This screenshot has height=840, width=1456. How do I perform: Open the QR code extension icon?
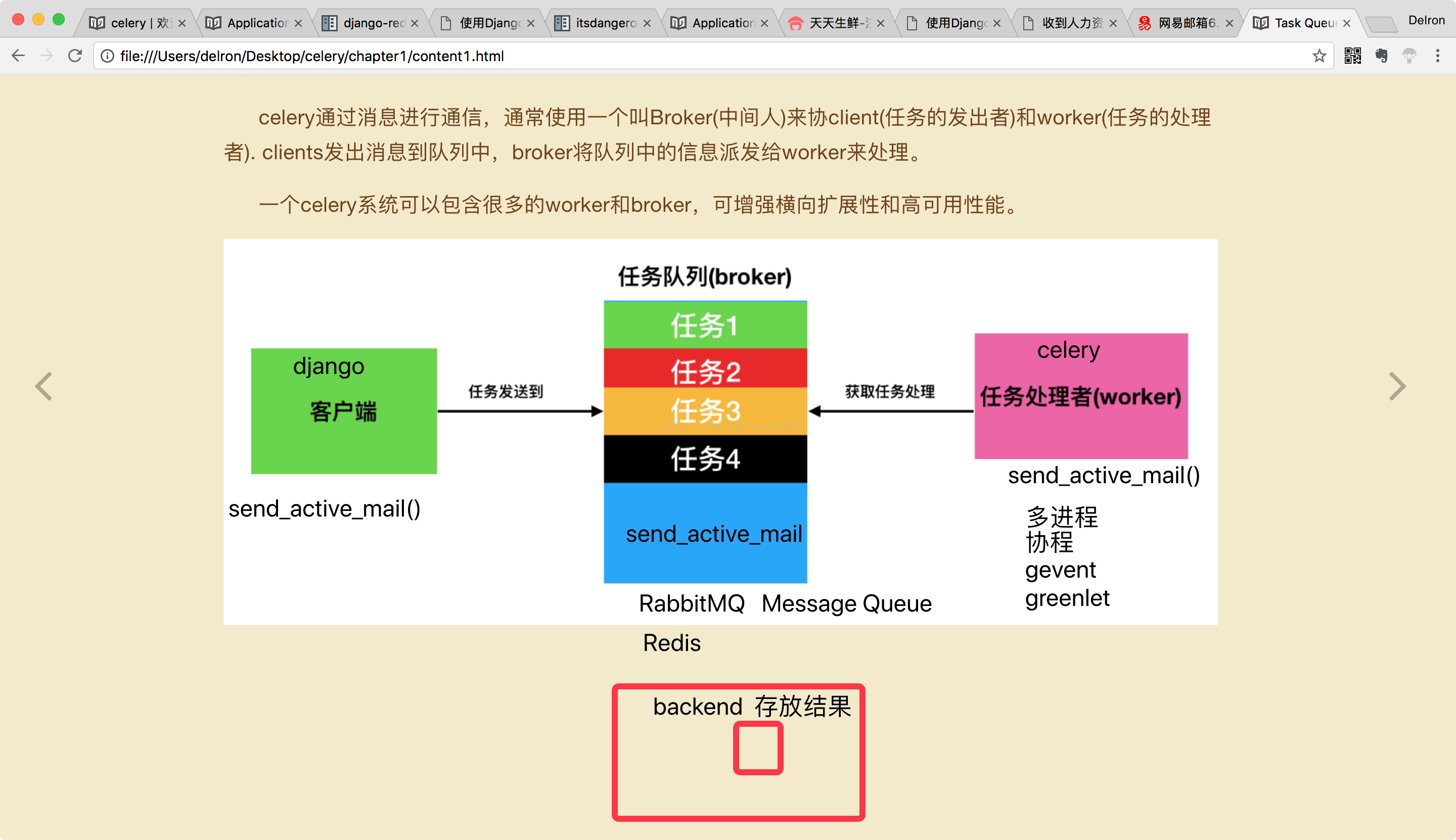pos(1352,56)
